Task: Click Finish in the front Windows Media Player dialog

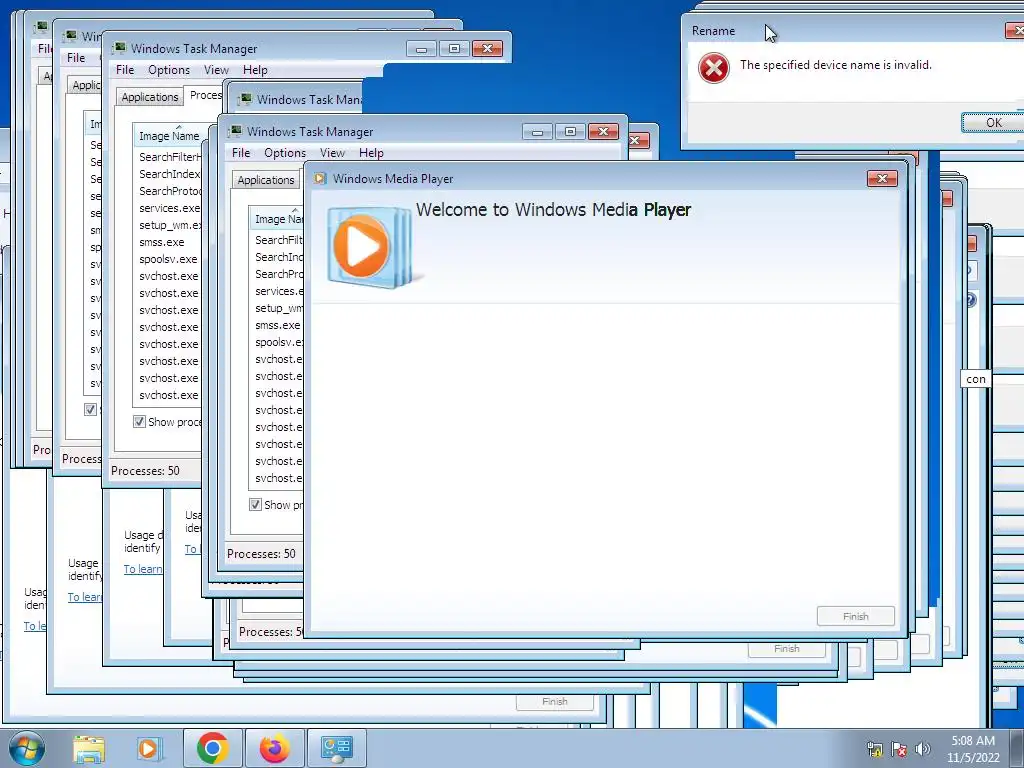Action: 856,616
